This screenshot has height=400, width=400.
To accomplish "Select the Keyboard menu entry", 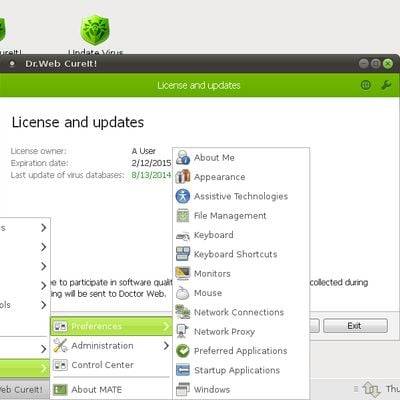I will click(x=241, y=235).
